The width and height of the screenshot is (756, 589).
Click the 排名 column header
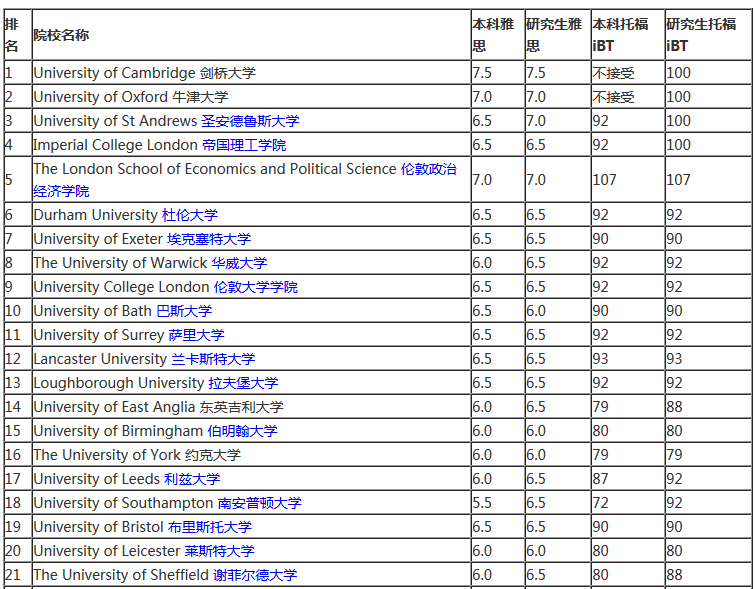click(18, 35)
